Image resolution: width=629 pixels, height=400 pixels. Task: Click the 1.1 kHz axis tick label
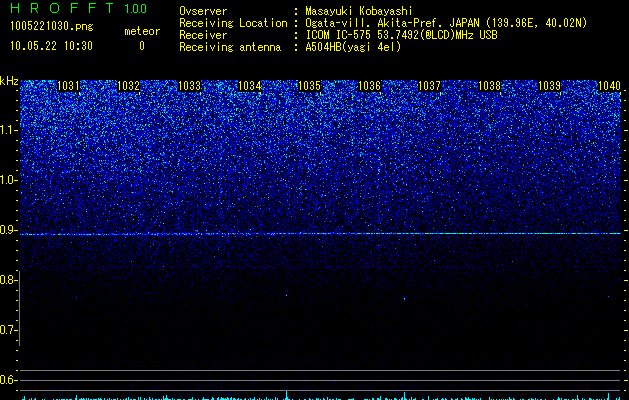pyautogui.click(x=8, y=130)
